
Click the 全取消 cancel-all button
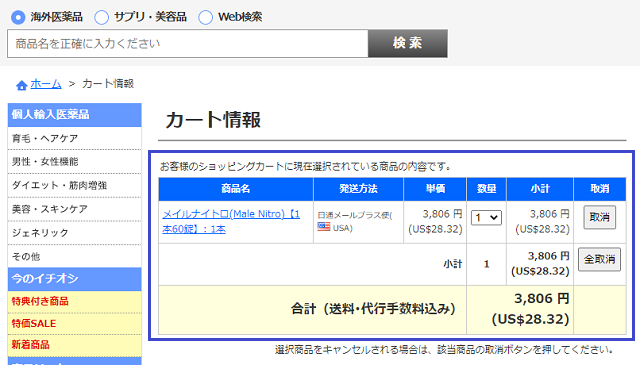tap(599, 259)
